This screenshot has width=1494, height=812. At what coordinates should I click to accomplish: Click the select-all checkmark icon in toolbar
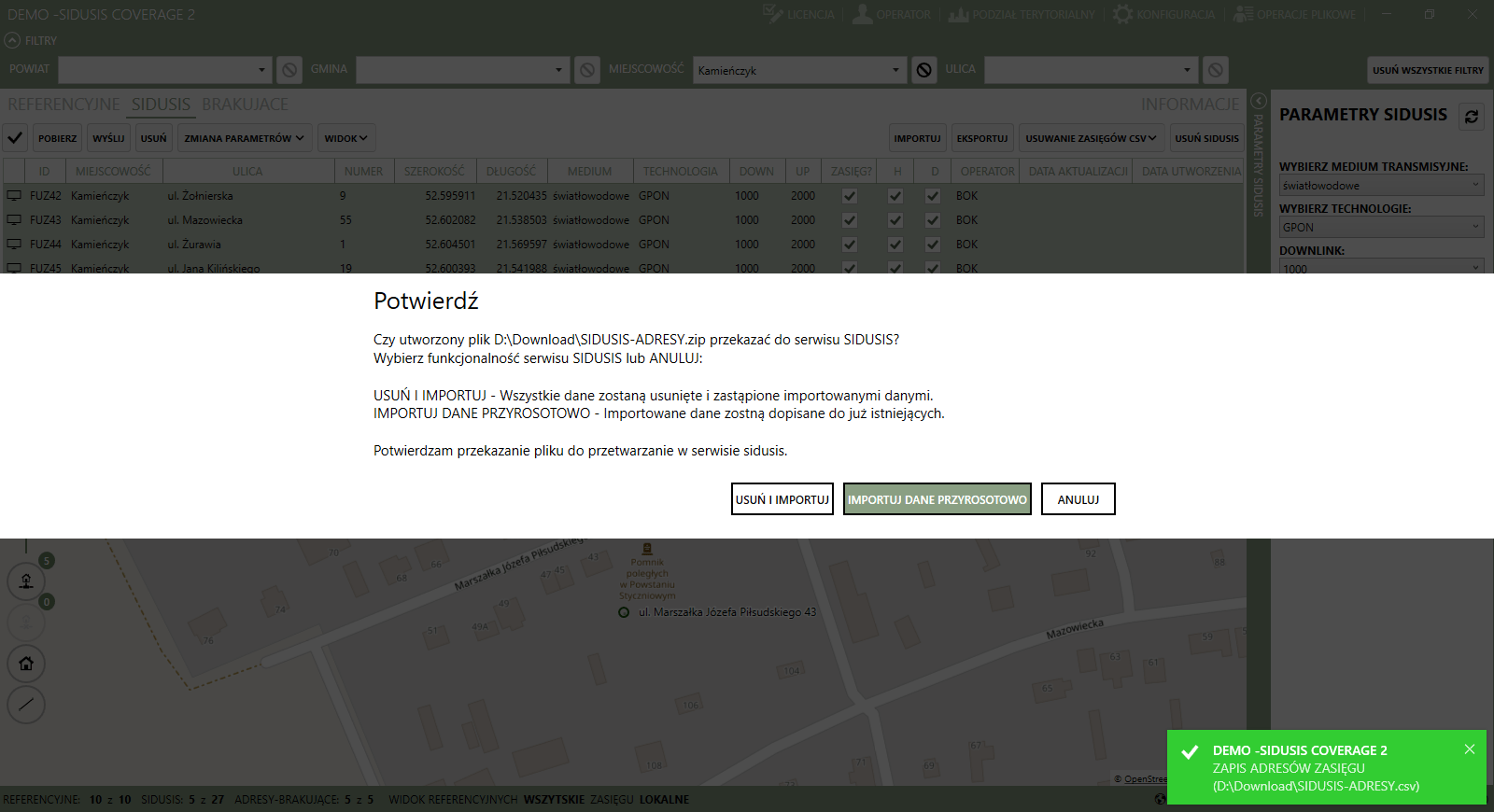(15, 138)
